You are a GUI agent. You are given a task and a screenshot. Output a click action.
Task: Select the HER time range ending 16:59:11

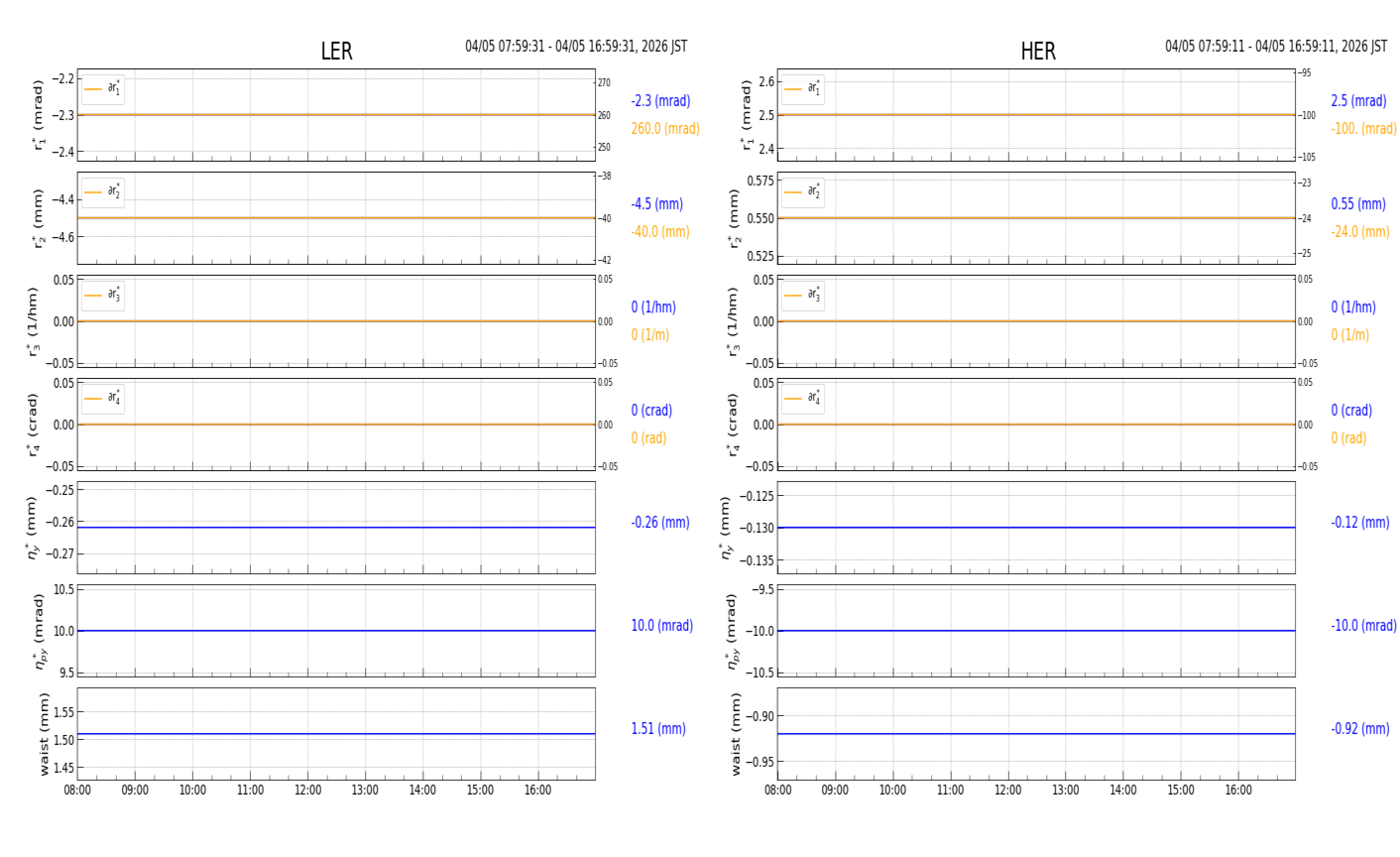click(x=1276, y=47)
